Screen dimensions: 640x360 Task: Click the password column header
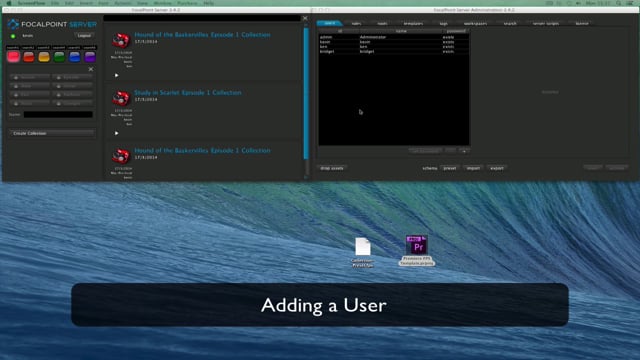point(456,31)
